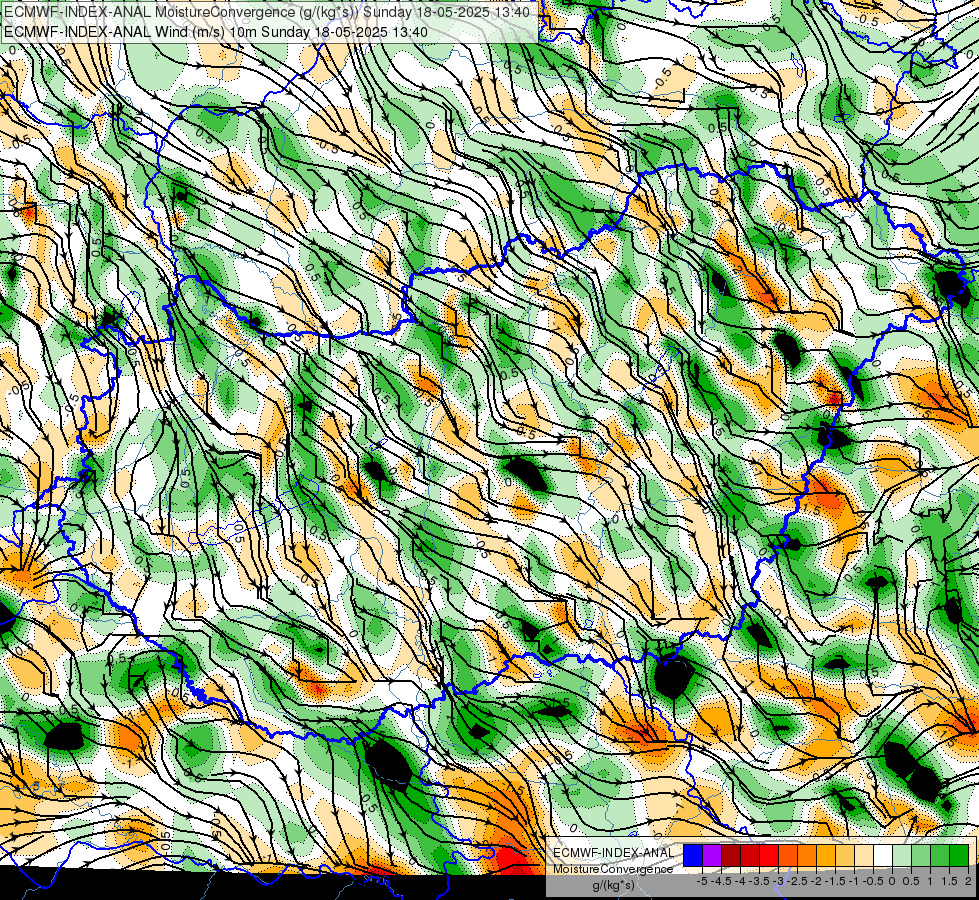This screenshot has height=900, width=979.
Task: Click the '-5' tick label in legend
Action: point(702,881)
